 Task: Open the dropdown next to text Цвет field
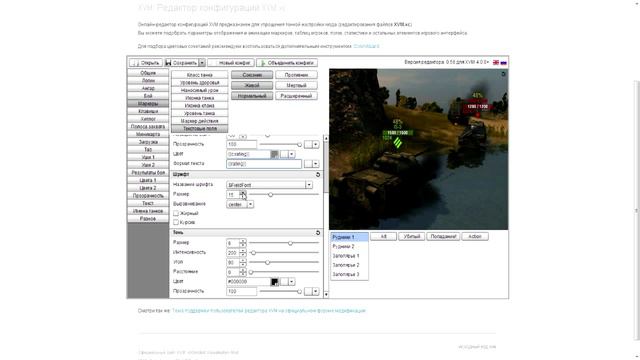[x=291, y=154]
